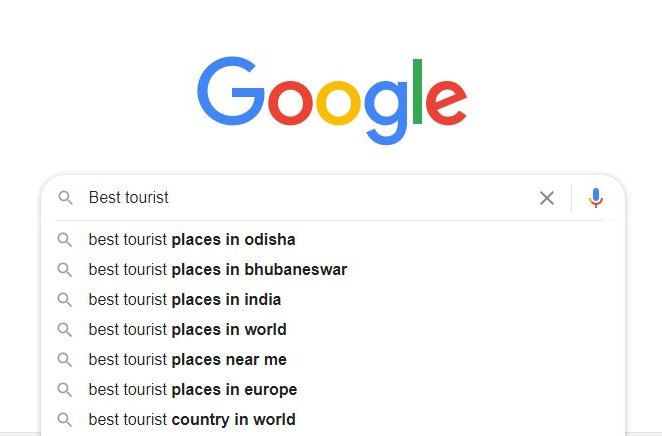Image resolution: width=662 pixels, height=436 pixels.
Task: Click the magnifier icon beside places near me
Action: [x=65, y=360]
